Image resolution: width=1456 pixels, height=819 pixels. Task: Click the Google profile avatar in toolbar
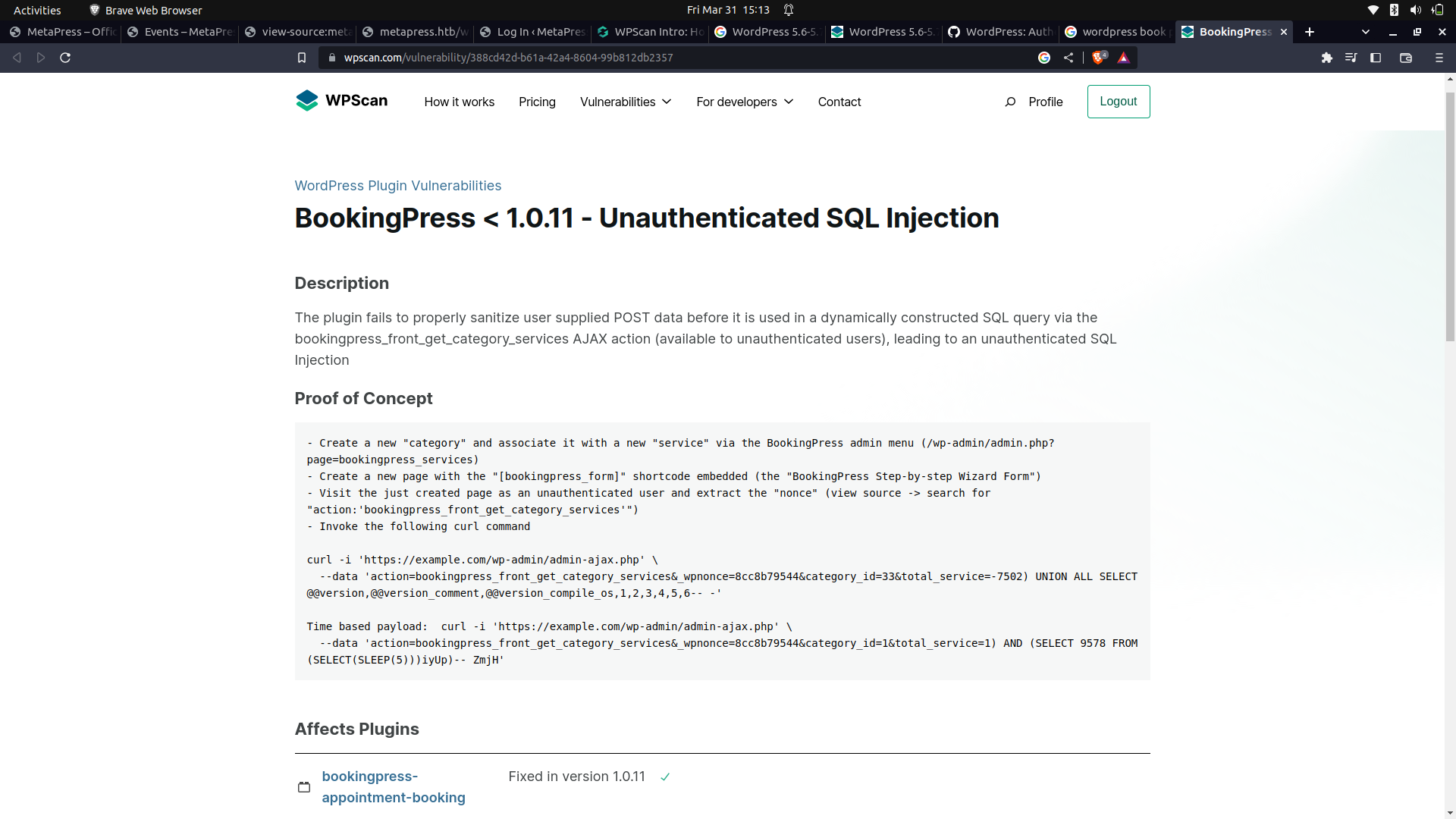(1044, 57)
